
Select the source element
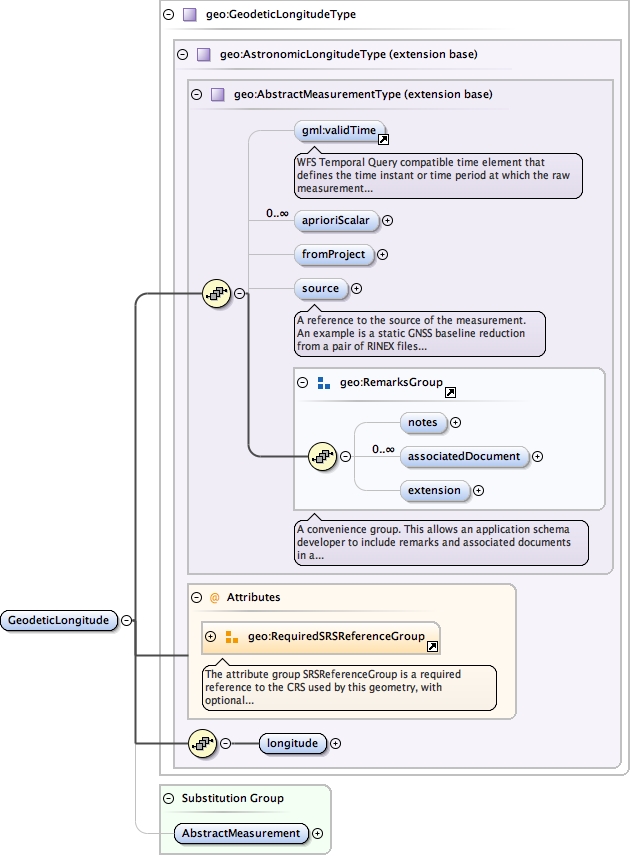click(320, 288)
